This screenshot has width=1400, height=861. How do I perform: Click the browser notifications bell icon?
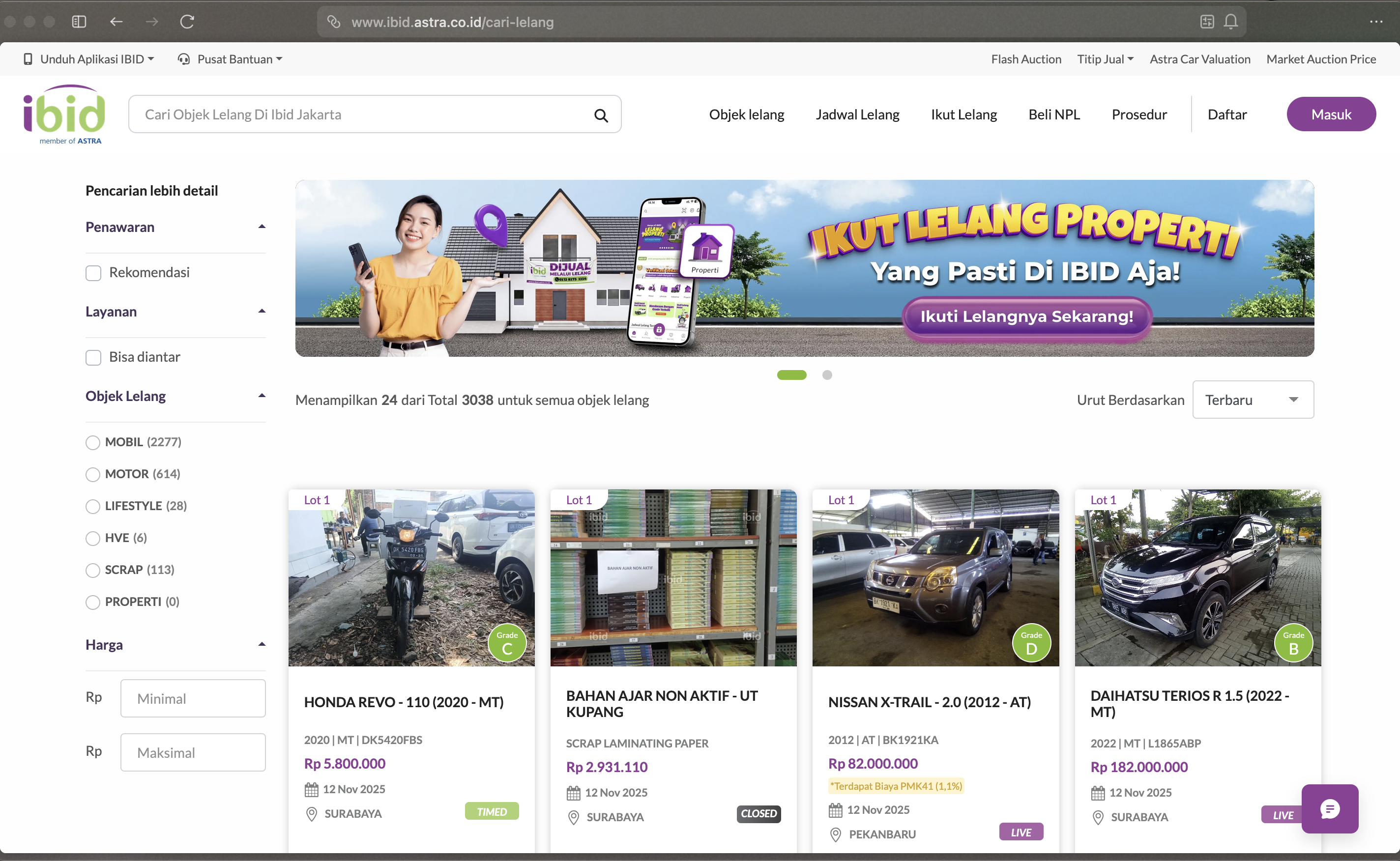click(1230, 22)
